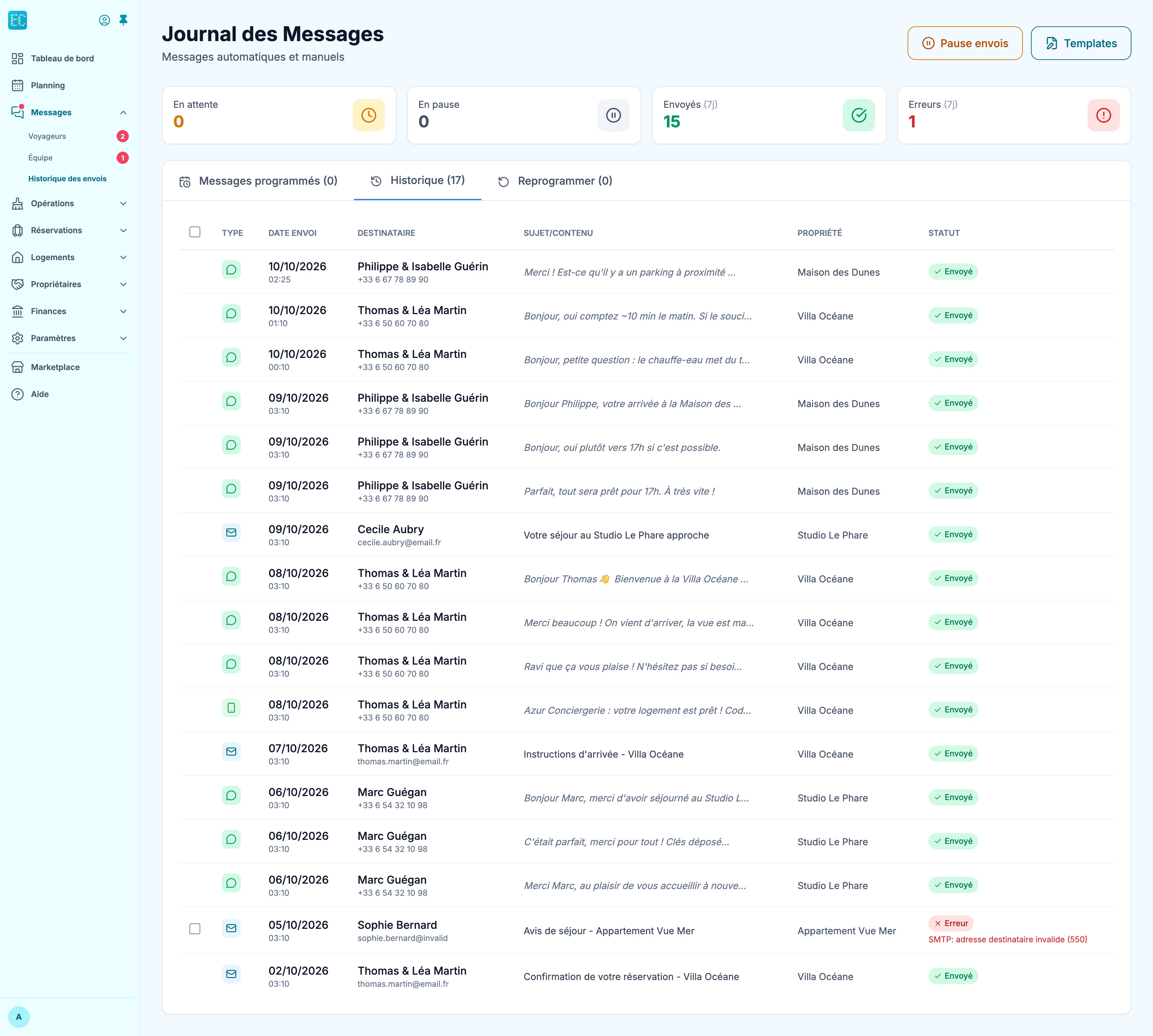This screenshot has height=1036, width=1153.
Task: Click the green check icon in the Envoyés card
Action: (859, 116)
